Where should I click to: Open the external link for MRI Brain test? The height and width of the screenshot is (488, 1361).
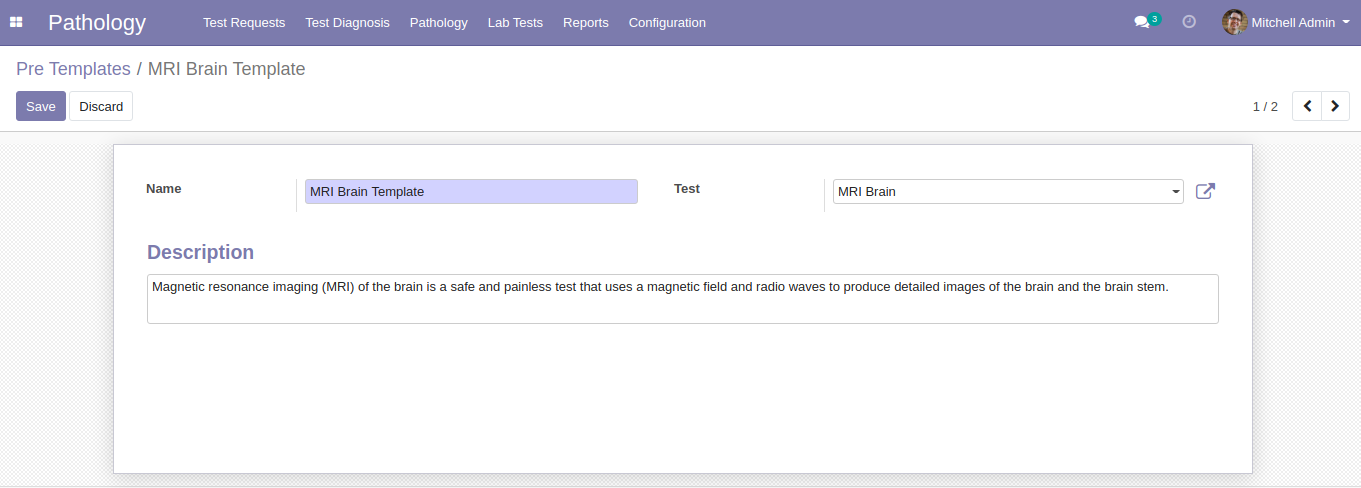pos(1206,191)
